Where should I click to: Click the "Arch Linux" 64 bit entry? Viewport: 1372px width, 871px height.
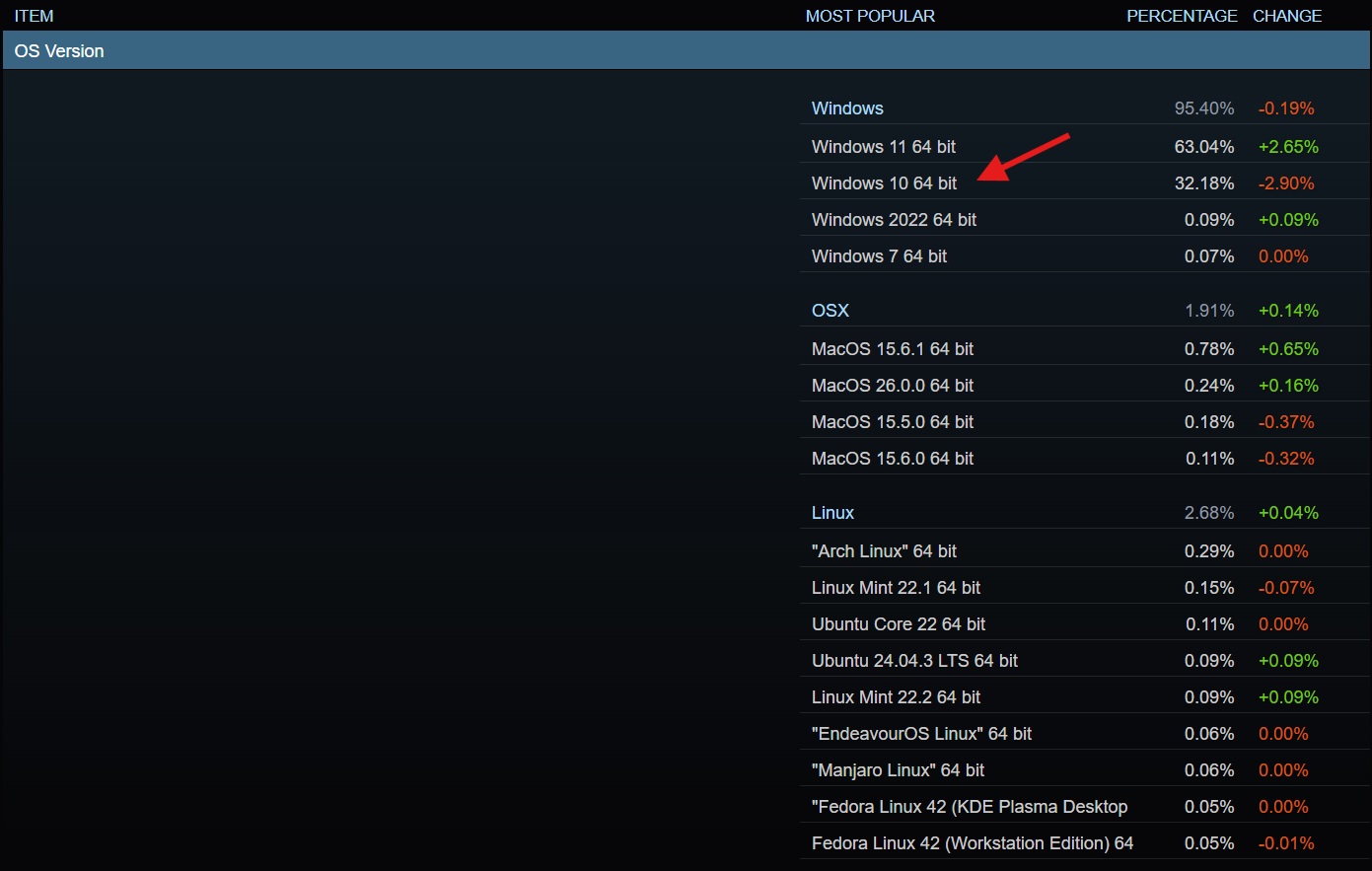[884, 551]
